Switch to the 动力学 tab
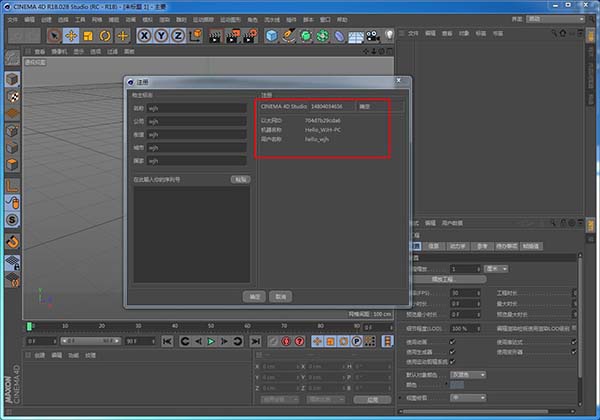 coord(457,246)
